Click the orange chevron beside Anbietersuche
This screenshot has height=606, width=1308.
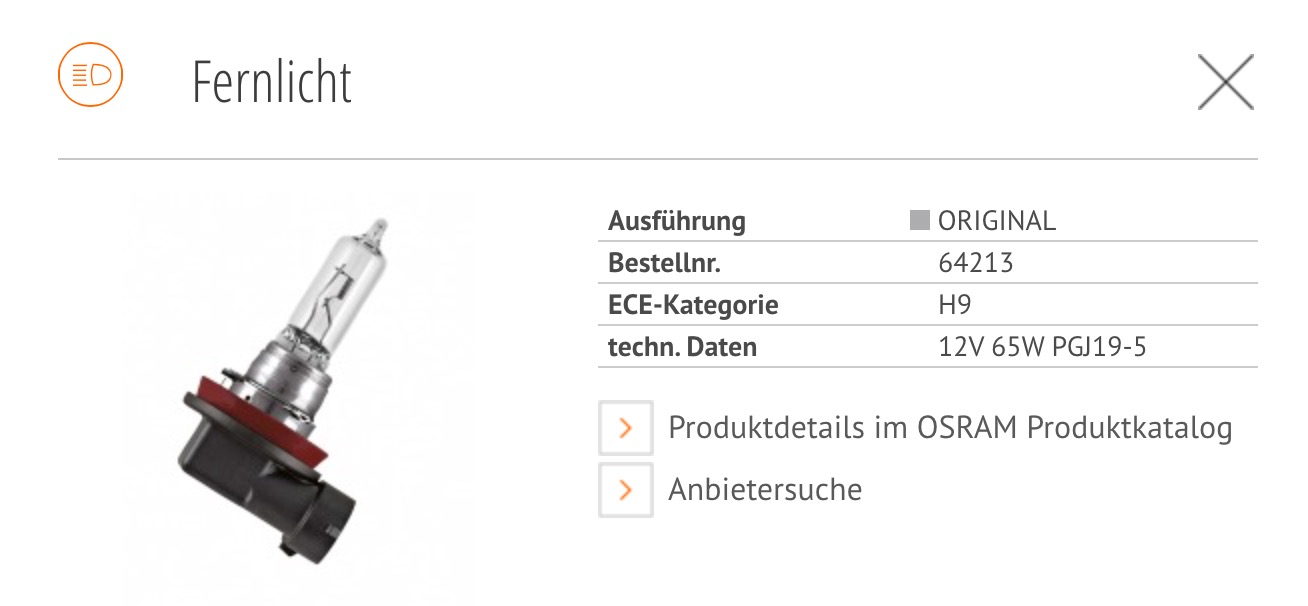(626, 490)
